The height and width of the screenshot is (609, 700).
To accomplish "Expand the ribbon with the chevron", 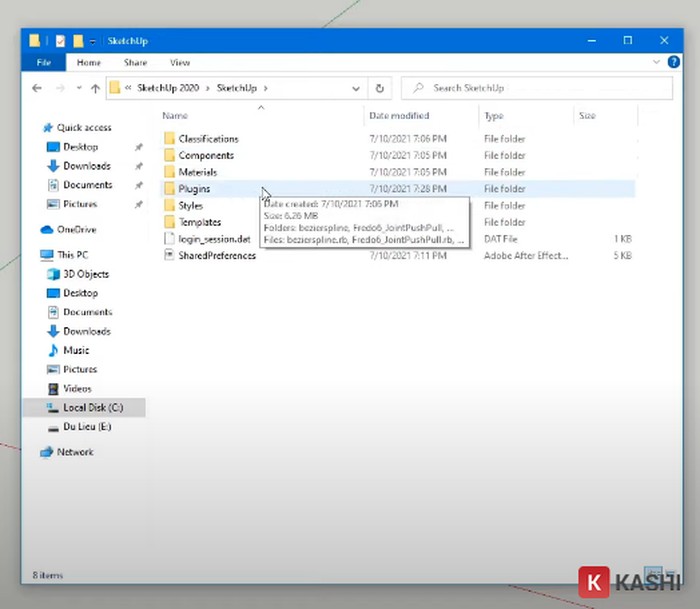I will click(656, 62).
